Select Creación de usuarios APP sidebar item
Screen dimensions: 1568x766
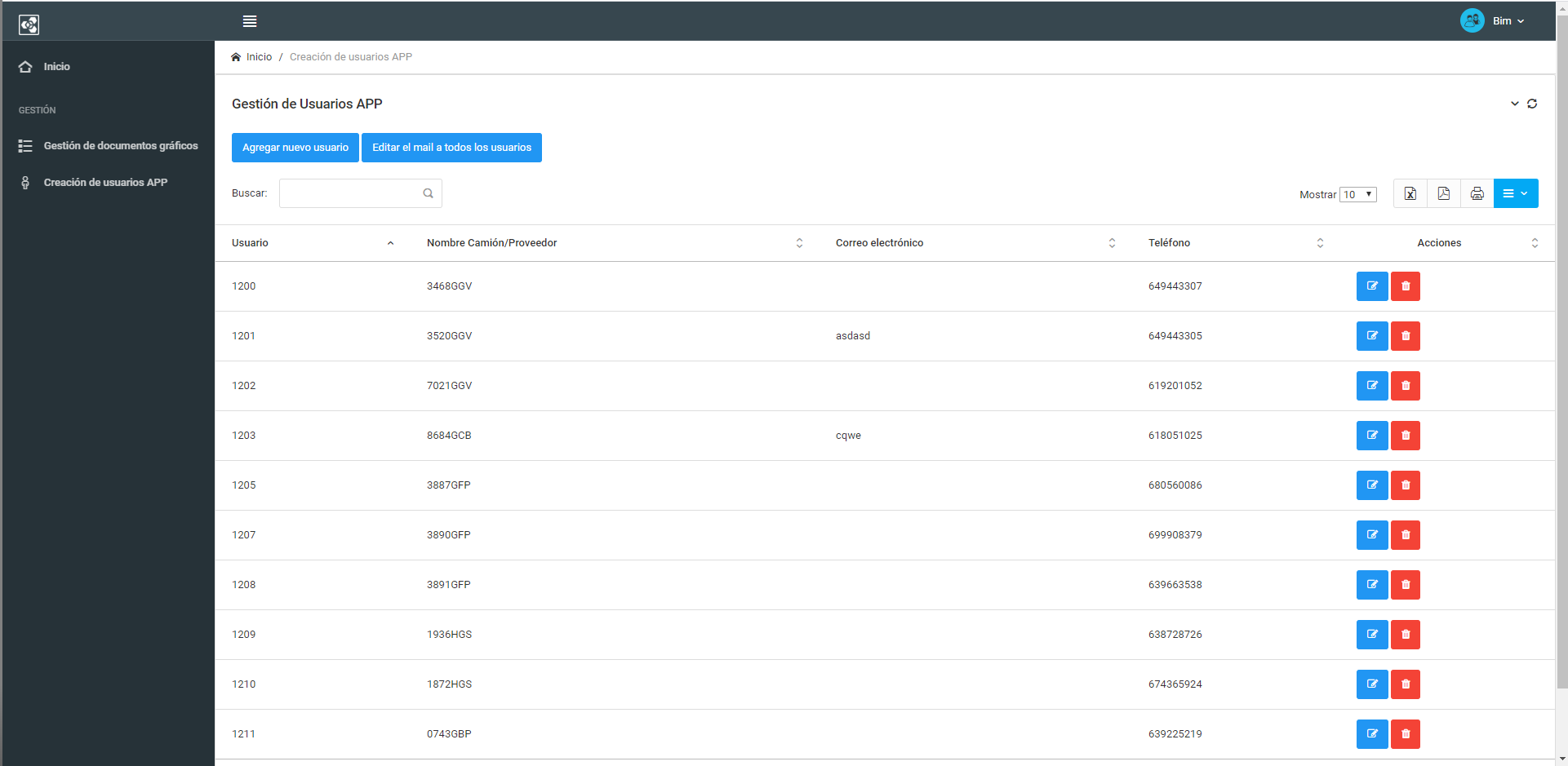(x=105, y=183)
